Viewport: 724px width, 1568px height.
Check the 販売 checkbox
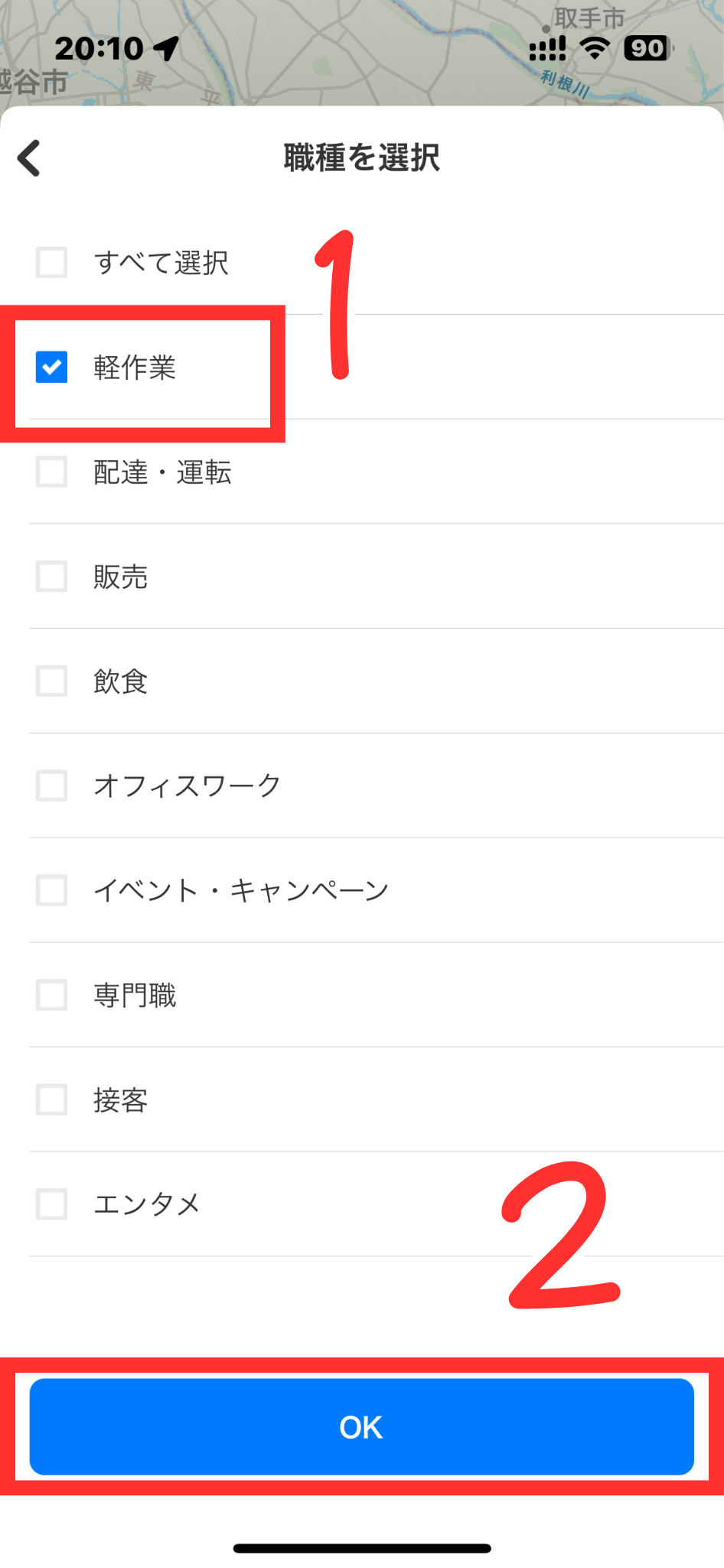[52, 577]
